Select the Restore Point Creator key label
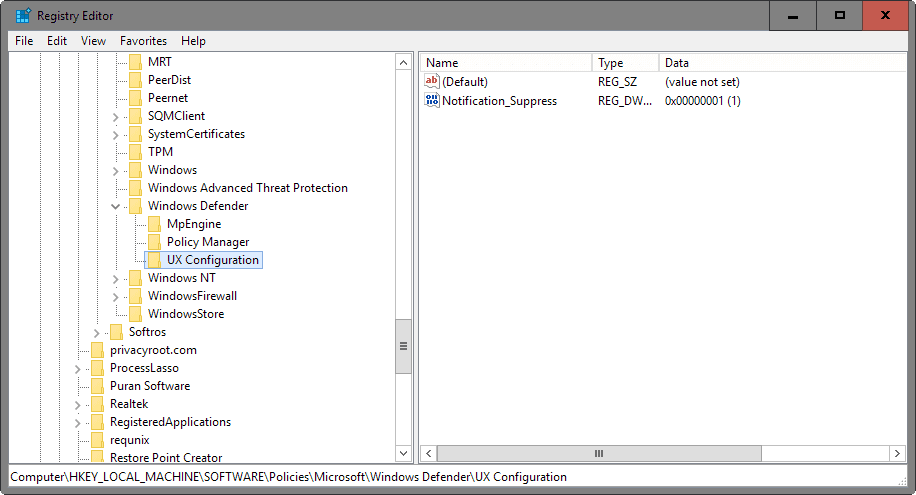 point(166,458)
